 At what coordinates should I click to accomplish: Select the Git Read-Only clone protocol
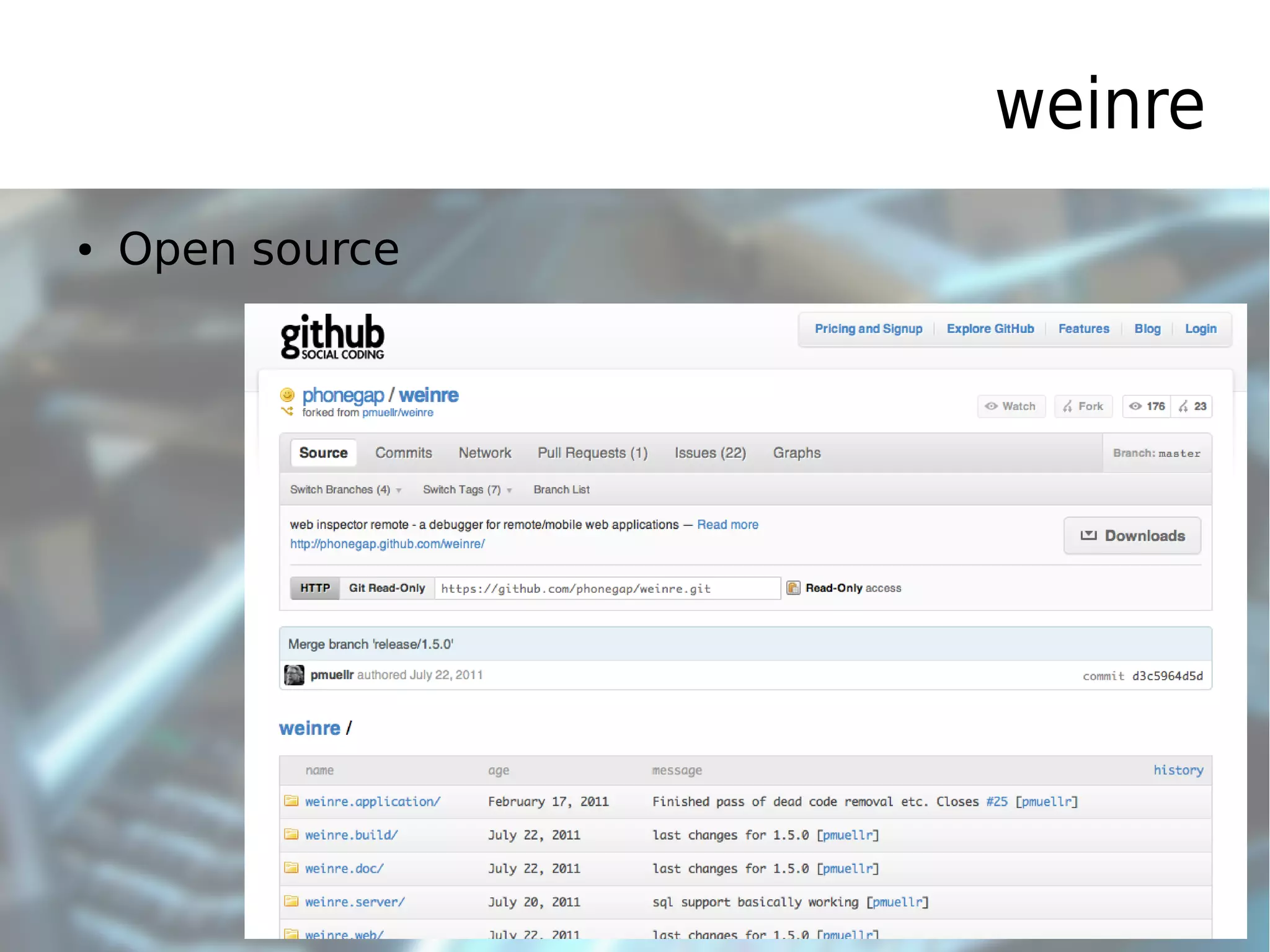pos(387,588)
